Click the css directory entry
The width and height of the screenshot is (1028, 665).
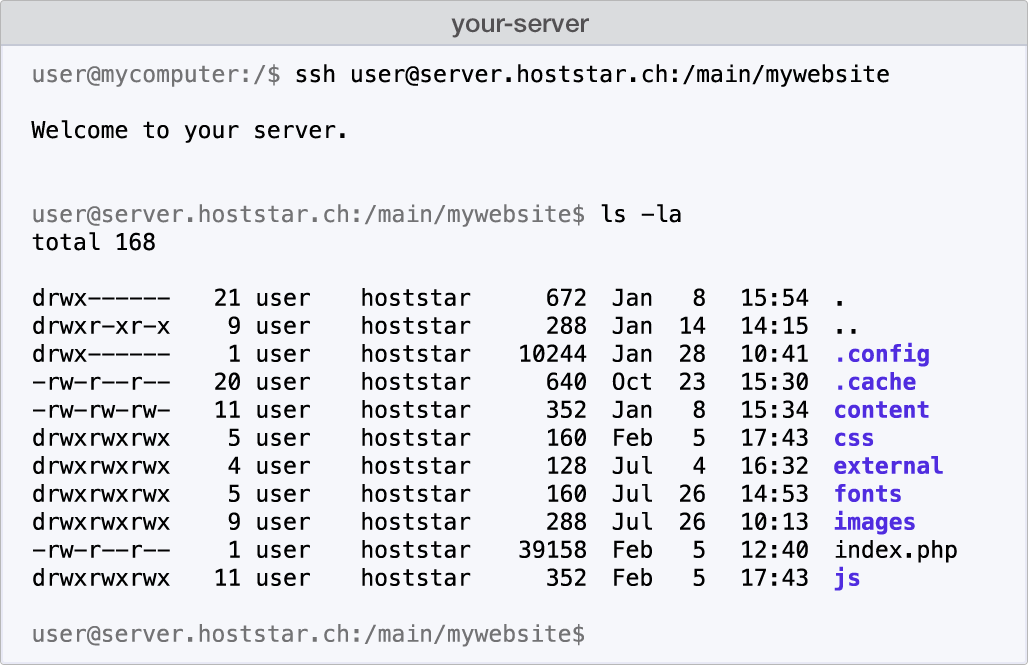(854, 438)
